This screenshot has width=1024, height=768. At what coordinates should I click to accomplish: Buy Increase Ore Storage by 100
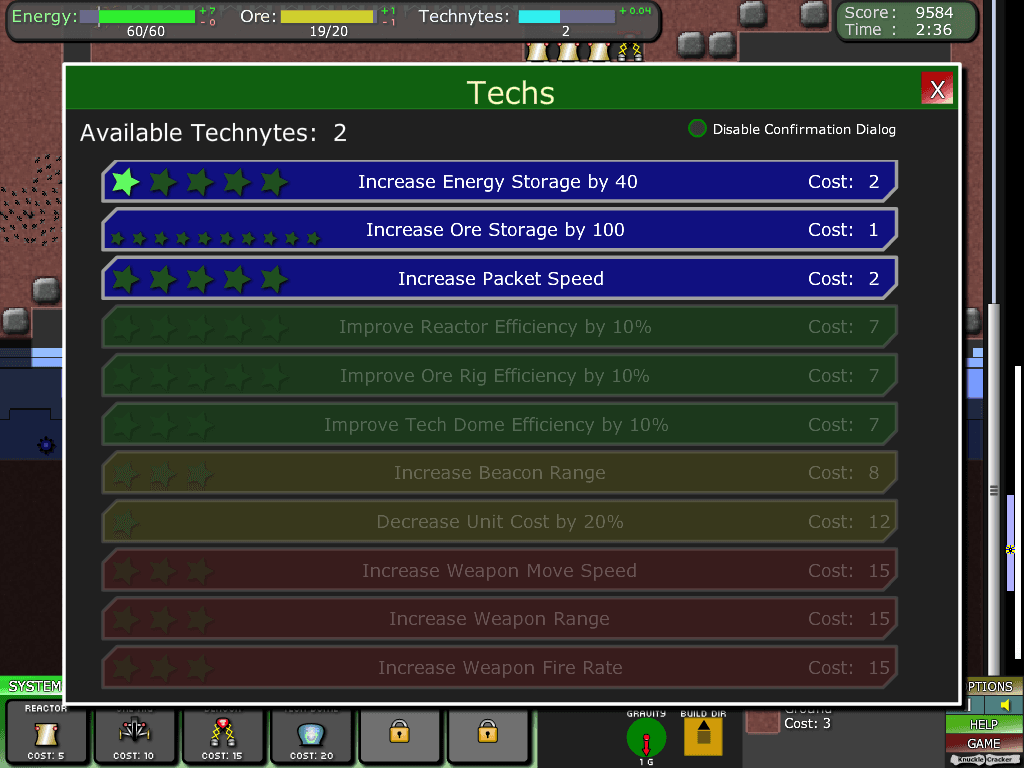tap(500, 230)
